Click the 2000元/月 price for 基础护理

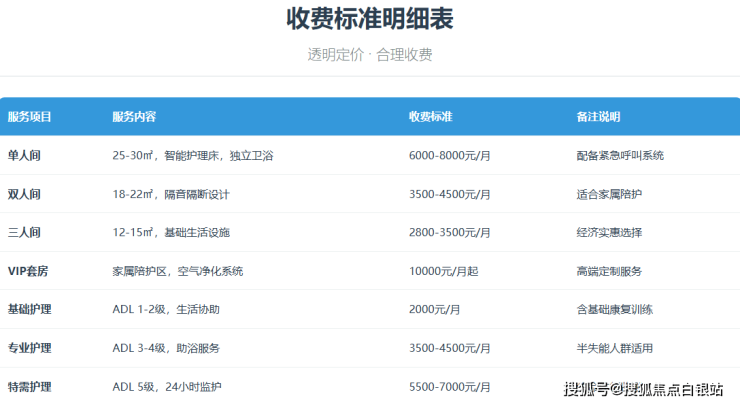click(x=434, y=309)
